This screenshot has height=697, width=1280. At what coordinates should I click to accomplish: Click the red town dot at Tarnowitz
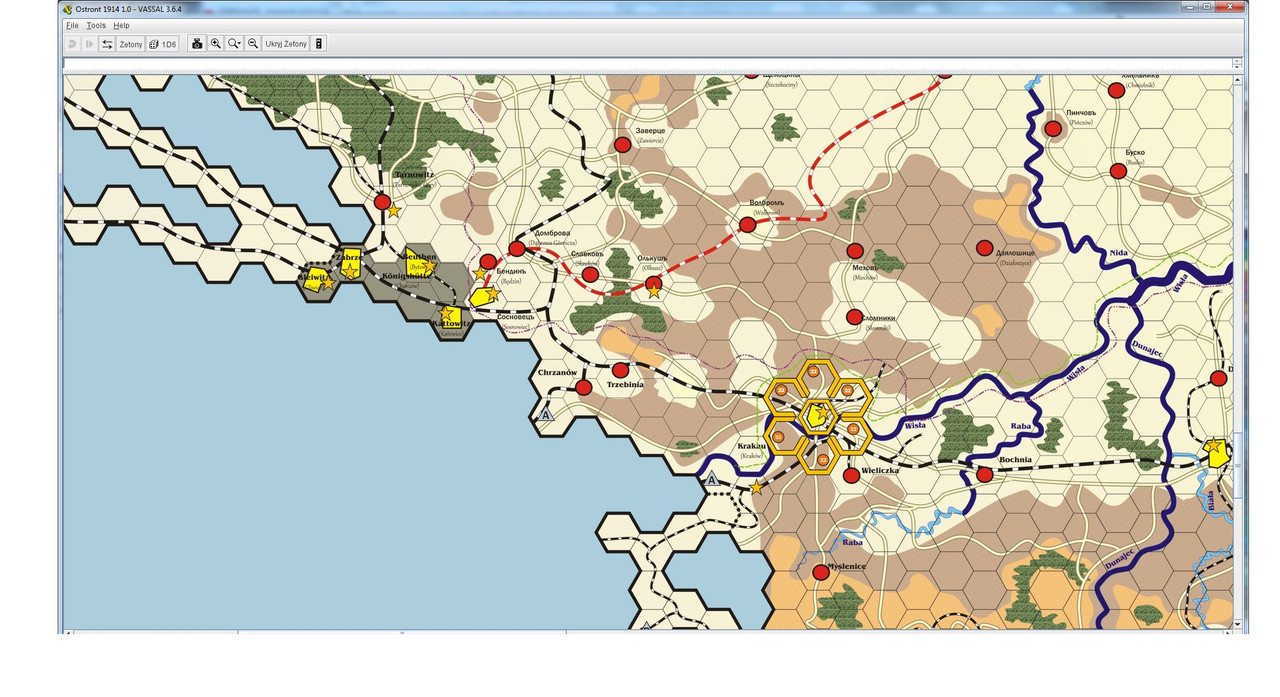(382, 202)
